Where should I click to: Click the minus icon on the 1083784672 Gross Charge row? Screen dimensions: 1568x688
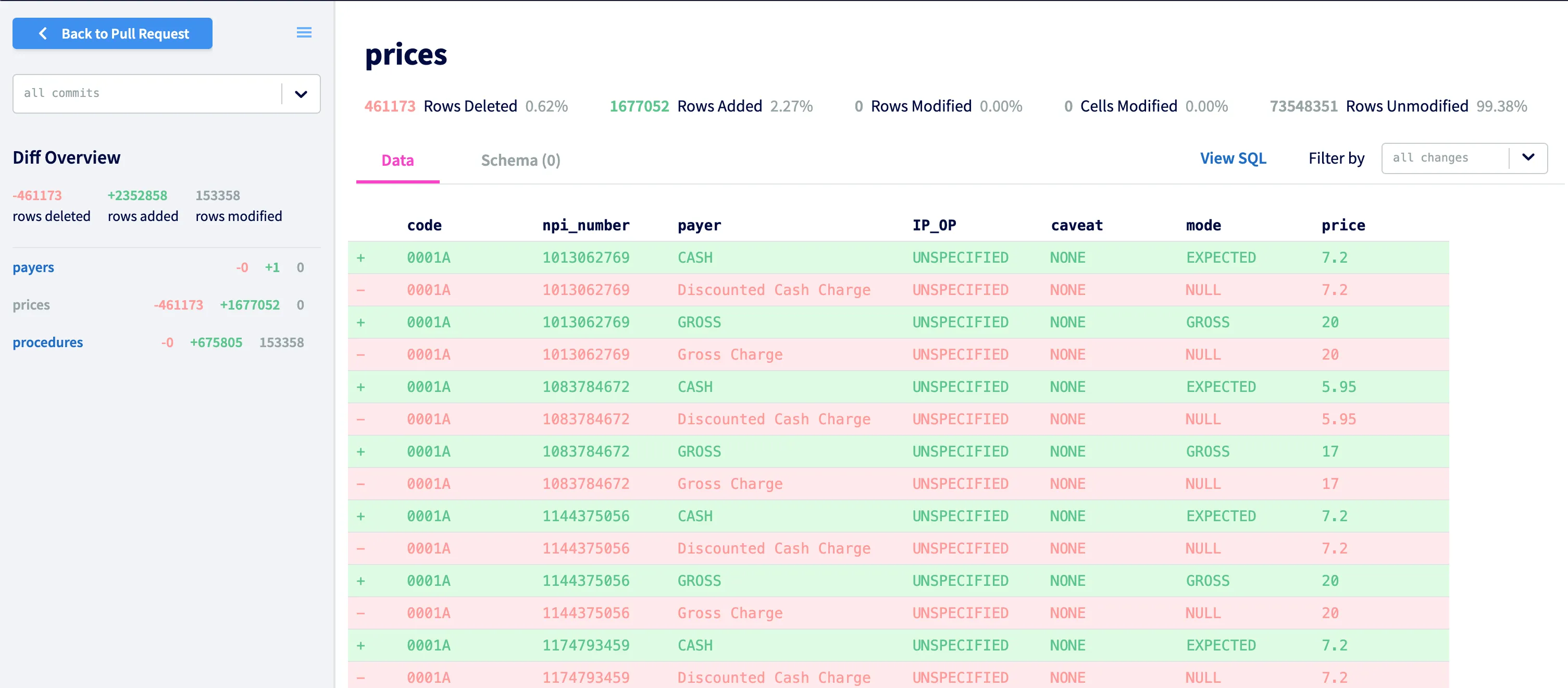[361, 484]
